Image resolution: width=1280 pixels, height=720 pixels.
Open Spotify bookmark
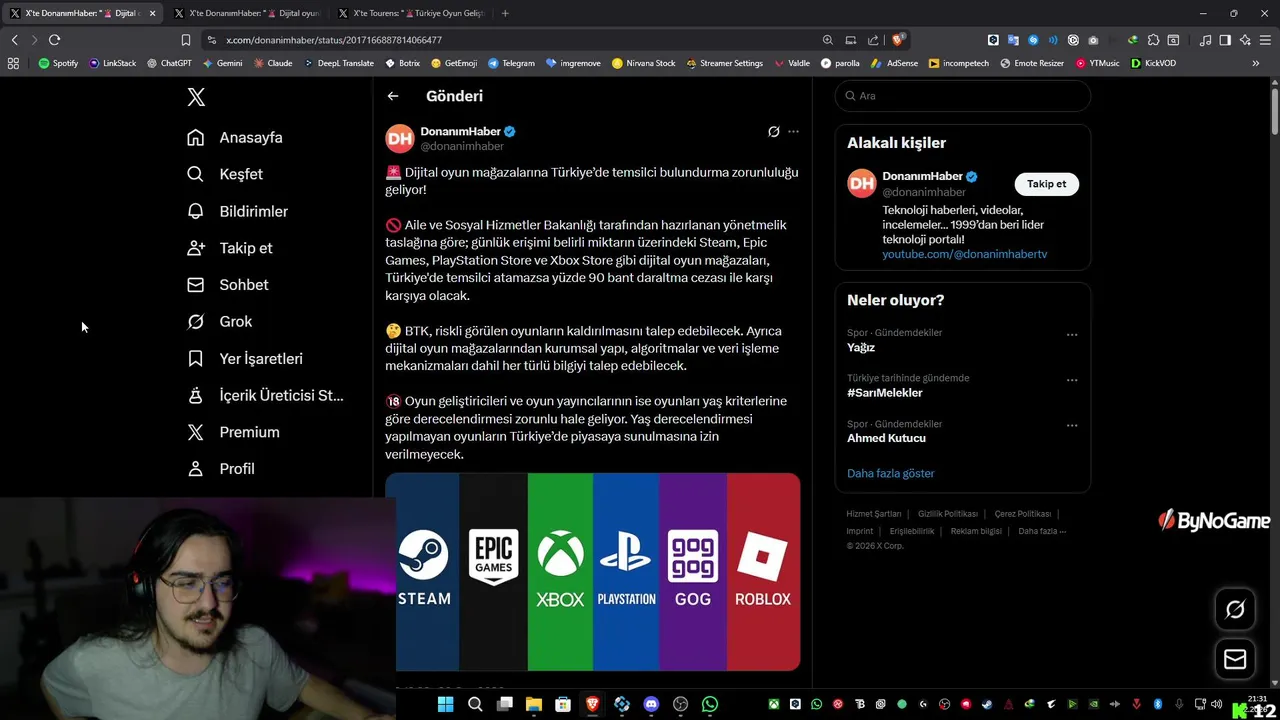58,63
